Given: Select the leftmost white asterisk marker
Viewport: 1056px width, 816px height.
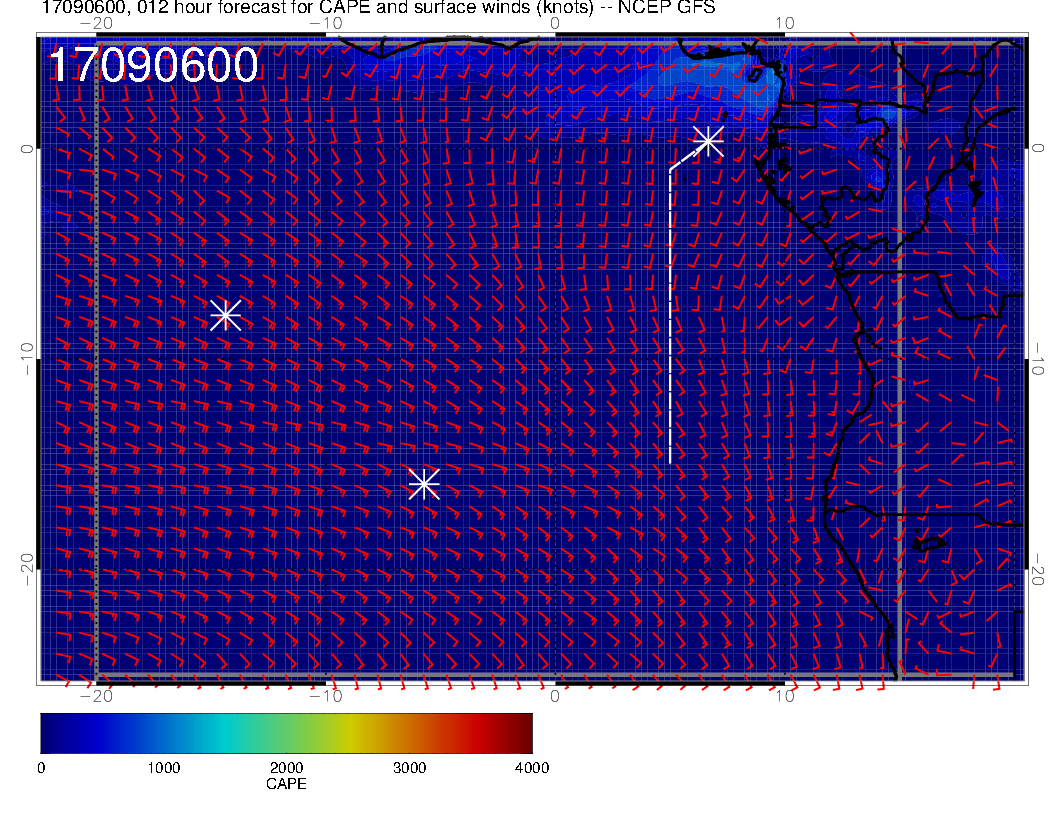Looking at the screenshot, I should coord(225,314).
